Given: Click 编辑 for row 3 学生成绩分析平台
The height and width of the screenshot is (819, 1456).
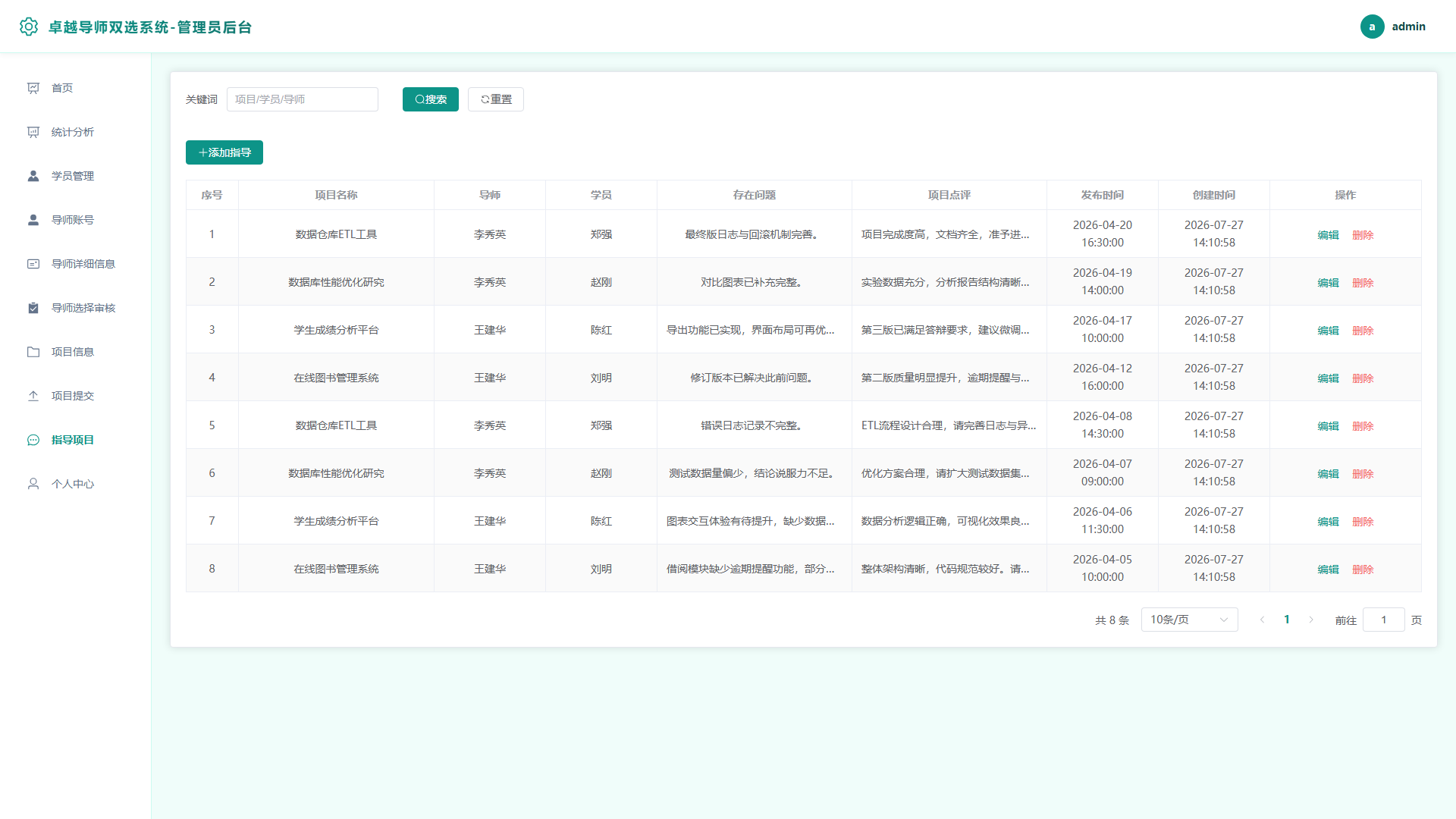Looking at the screenshot, I should [x=1328, y=331].
